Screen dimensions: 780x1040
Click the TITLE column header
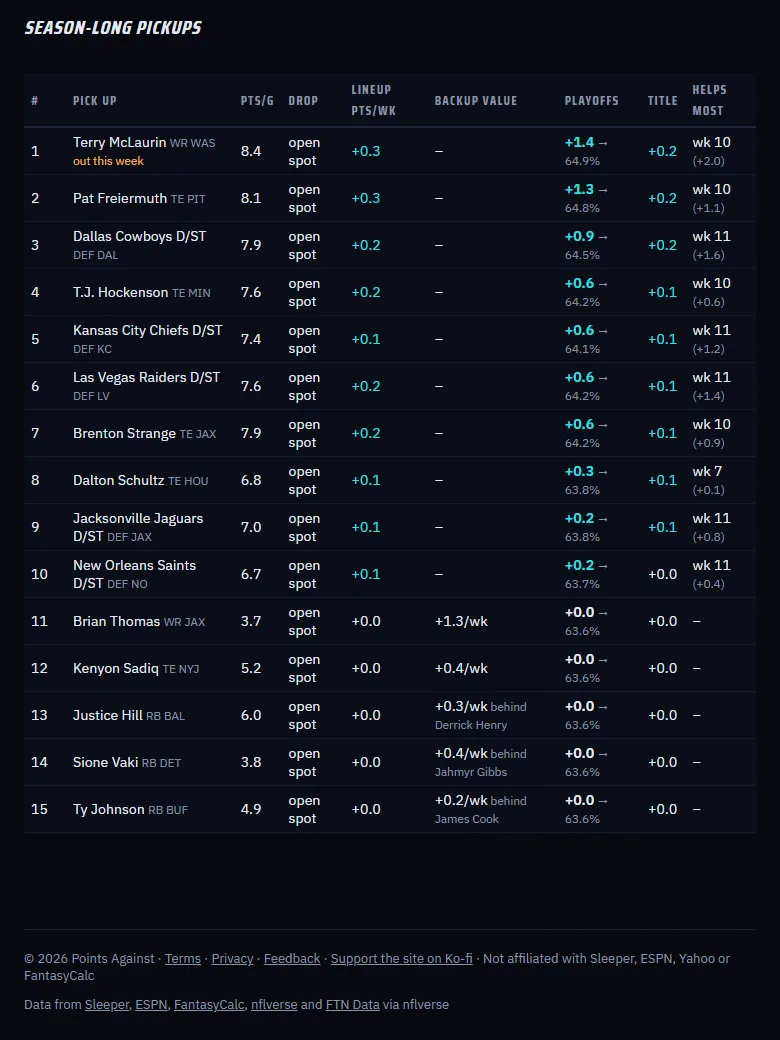(663, 101)
